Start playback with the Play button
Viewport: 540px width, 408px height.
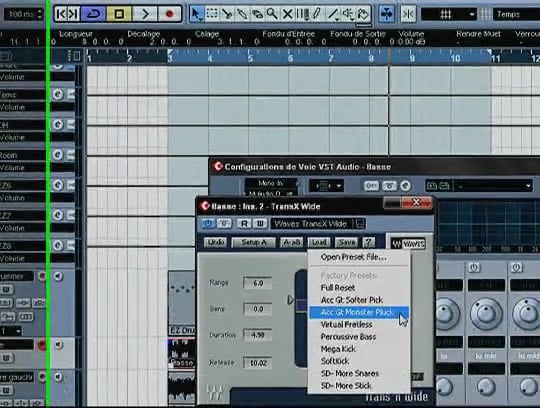click(x=145, y=14)
